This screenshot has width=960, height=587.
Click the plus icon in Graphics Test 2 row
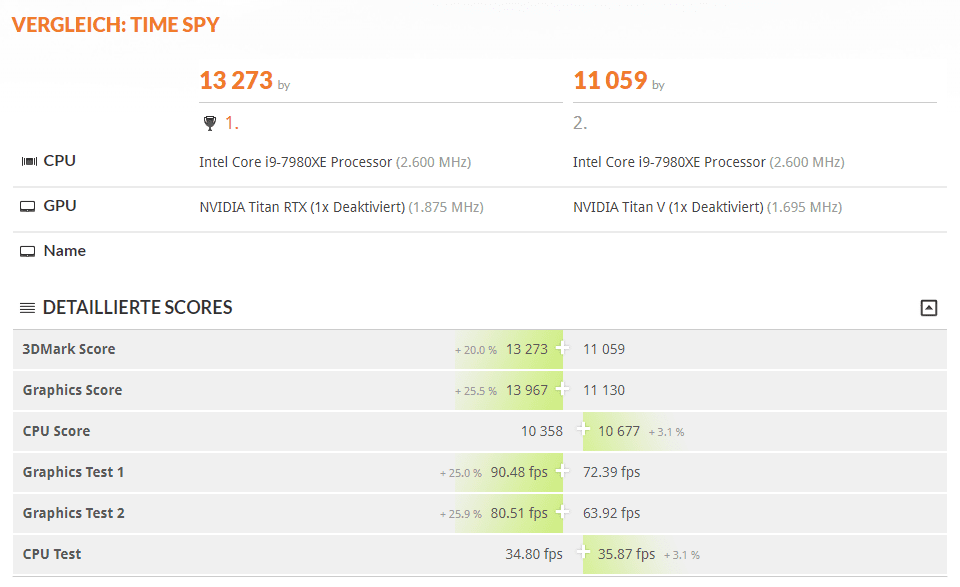pyautogui.click(x=563, y=512)
